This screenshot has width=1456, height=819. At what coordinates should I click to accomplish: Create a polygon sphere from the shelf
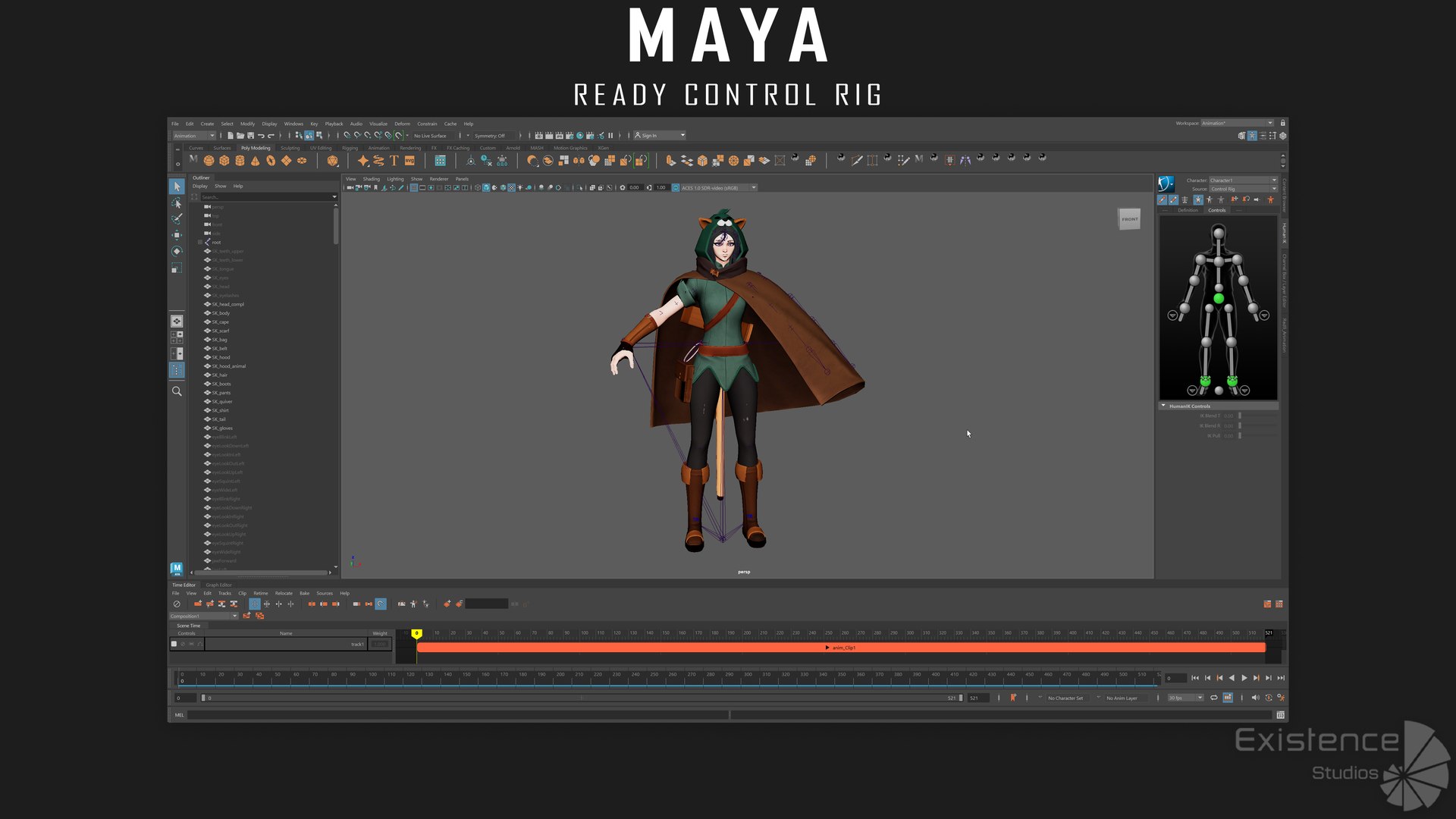209,161
